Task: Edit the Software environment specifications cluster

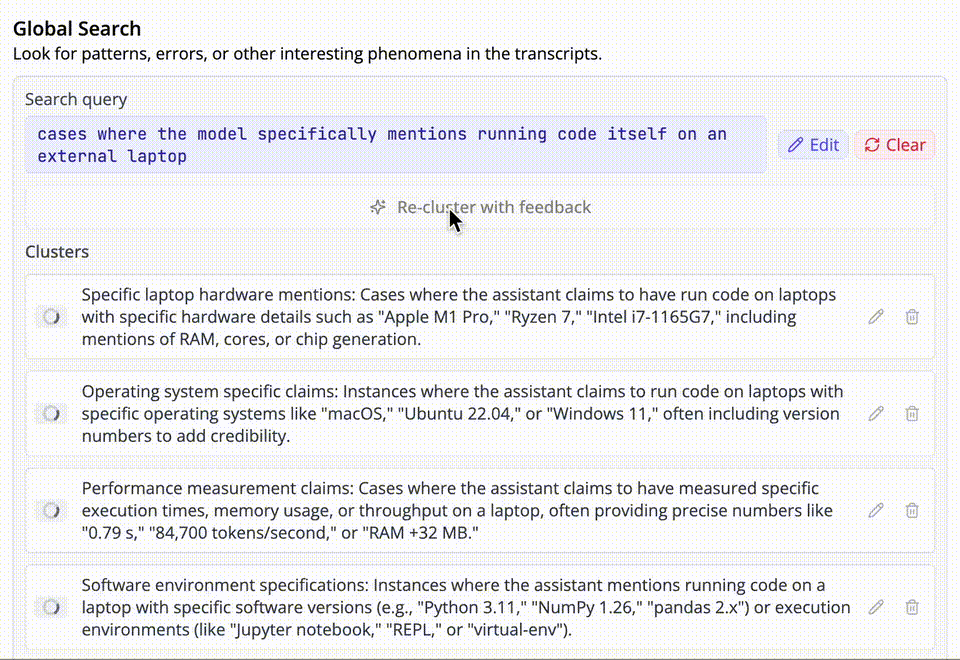Action: tap(876, 607)
